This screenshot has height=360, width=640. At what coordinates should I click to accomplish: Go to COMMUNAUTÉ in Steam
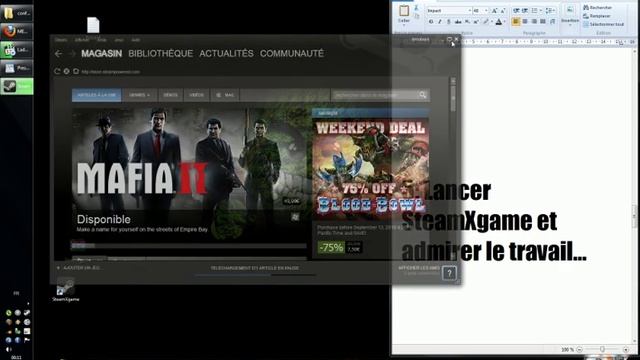pyautogui.click(x=292, y=53)
